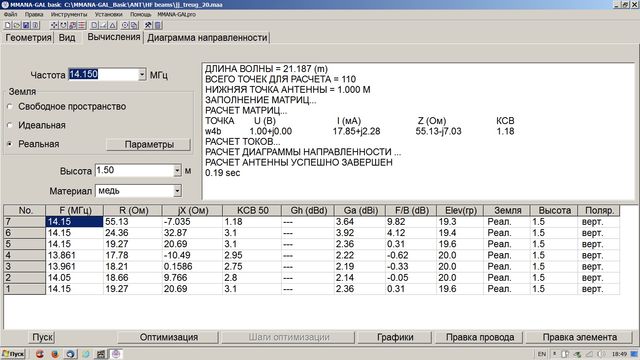Screen dimensions: 640x360
Task: Expand the Материал material dropdown
Action: [177, 191]
